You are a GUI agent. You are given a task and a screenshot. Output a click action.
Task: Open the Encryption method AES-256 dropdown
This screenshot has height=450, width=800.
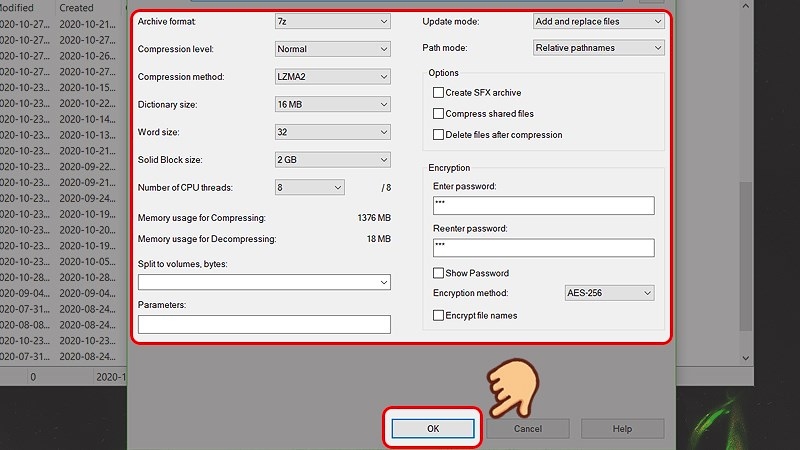tap(609, 293)
